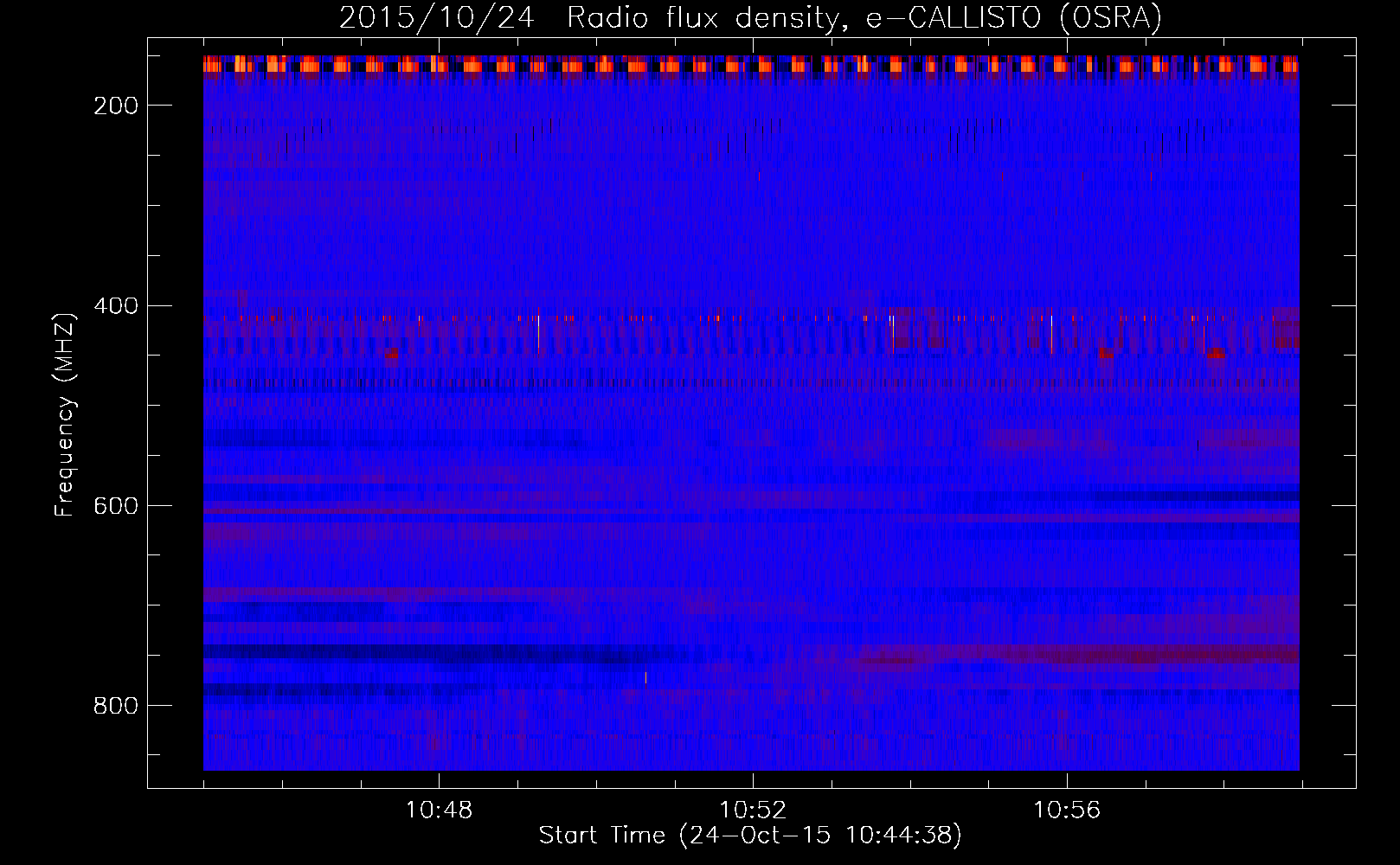Click the 600 frequency tick label

[x=116, y=506]
